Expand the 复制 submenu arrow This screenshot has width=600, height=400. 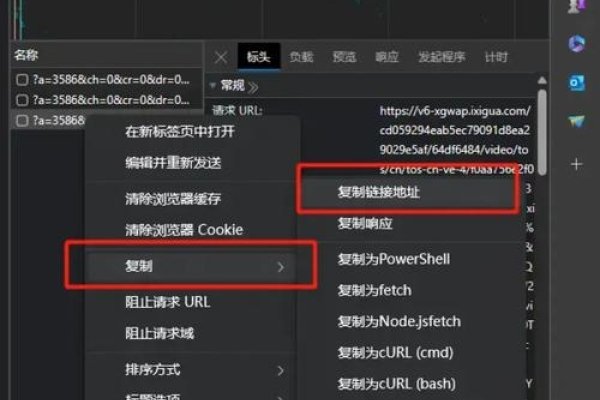[280, 267]
